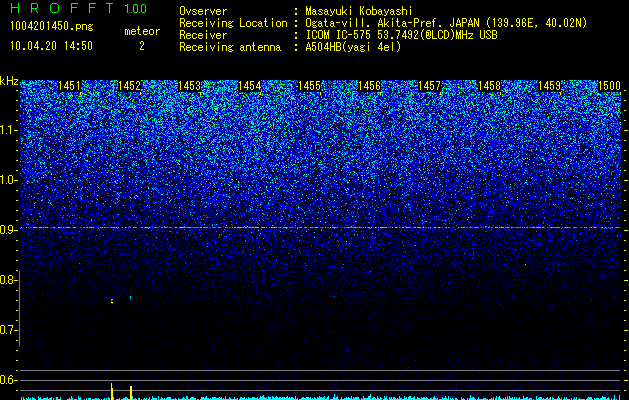Click the 1456 time marker

(x=369, y=86)
